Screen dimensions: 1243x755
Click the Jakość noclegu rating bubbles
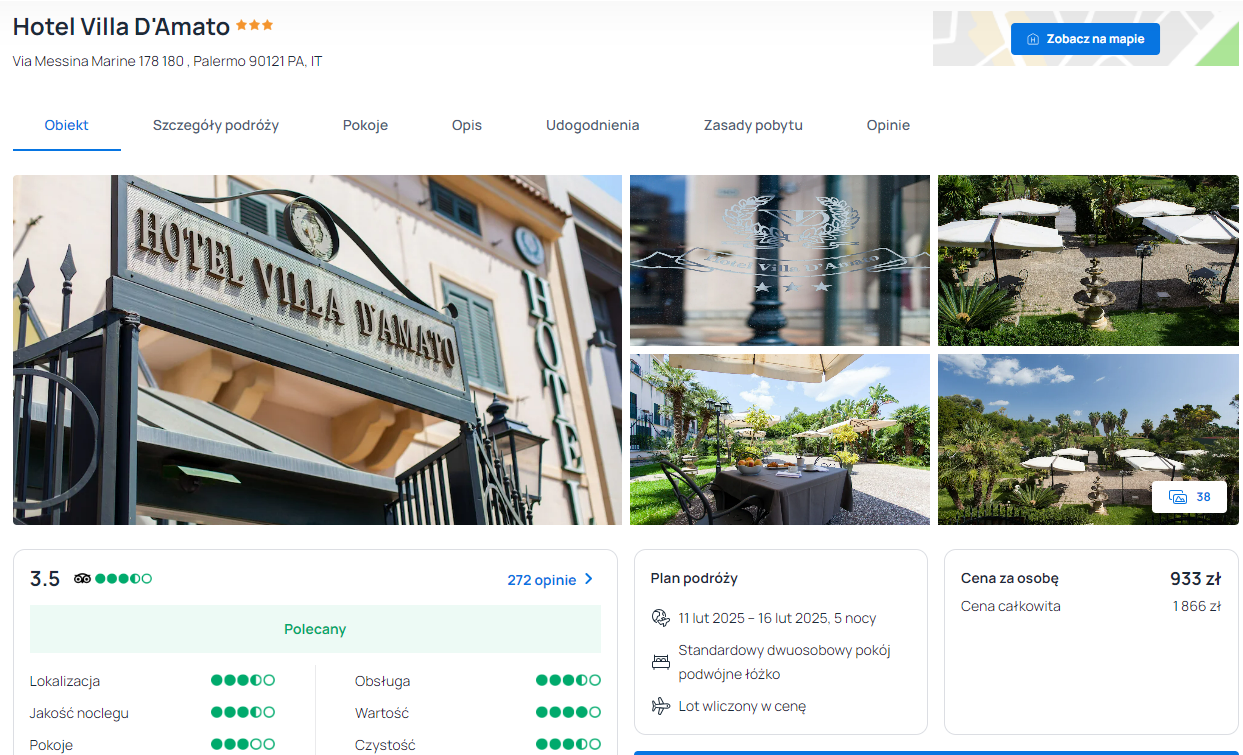[x=243, y=712]
